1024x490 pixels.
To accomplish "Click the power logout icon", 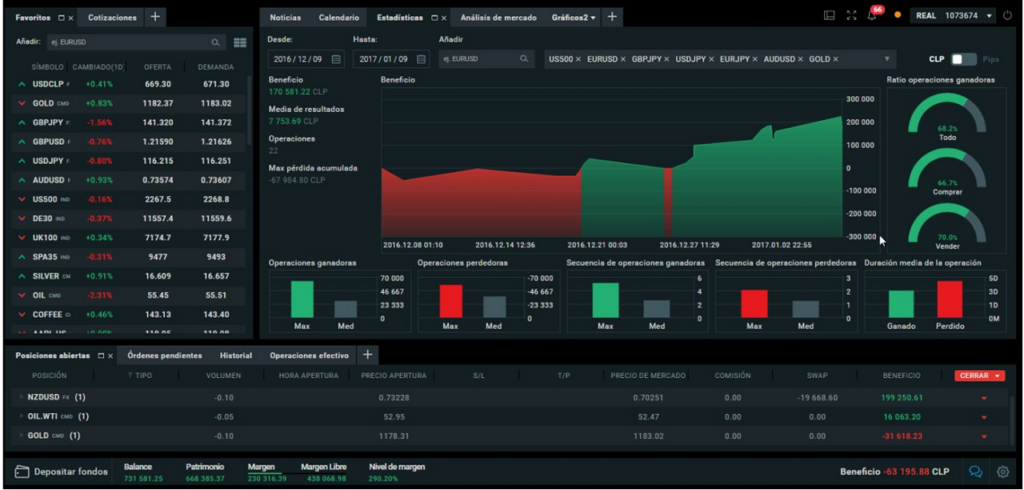I will pos(1008,16).
